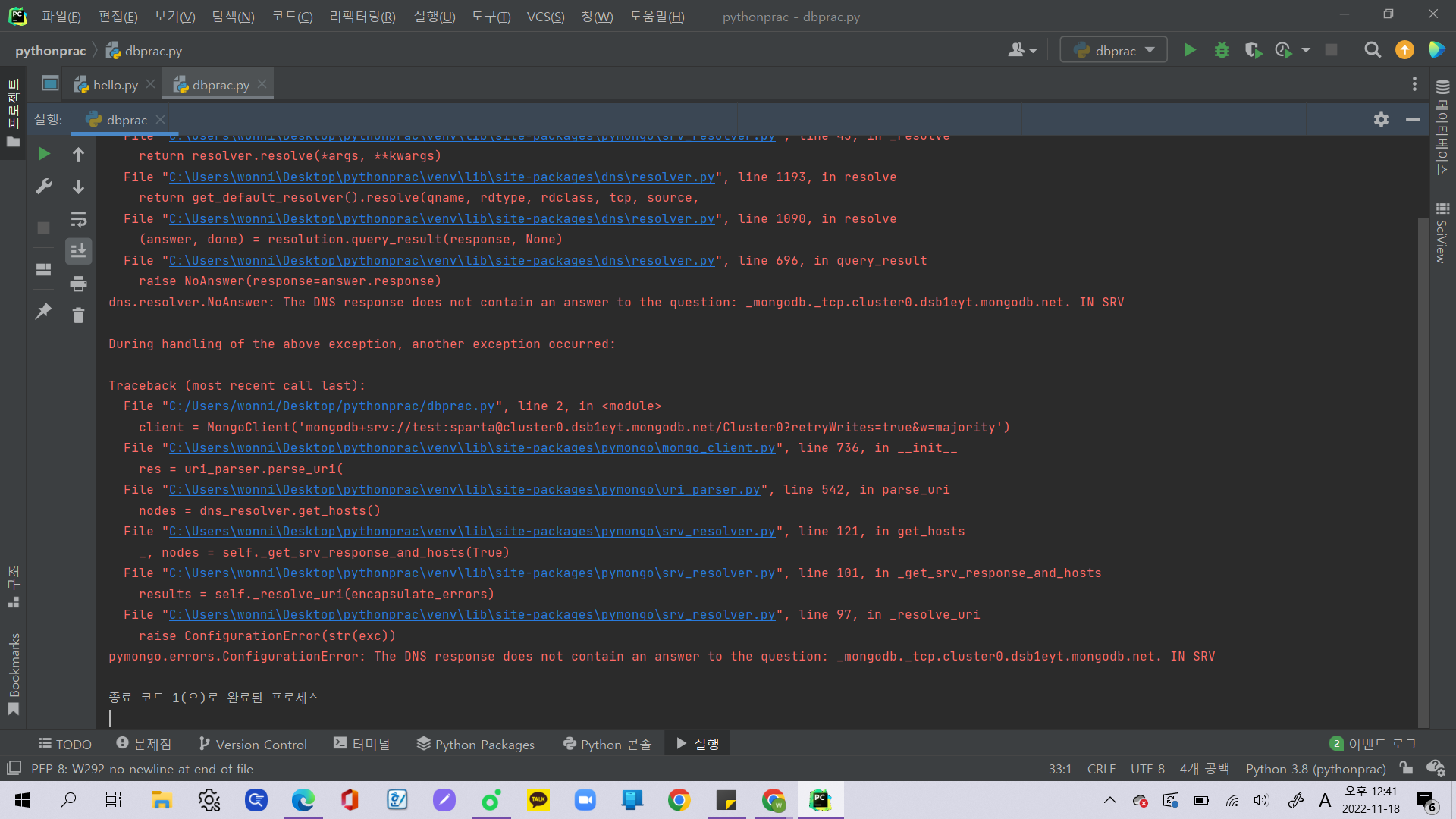Image resolution: width=1456 pixels, height=819 pixels.
Task: Change the CRLF line separator
Action: click(1101, 769)
